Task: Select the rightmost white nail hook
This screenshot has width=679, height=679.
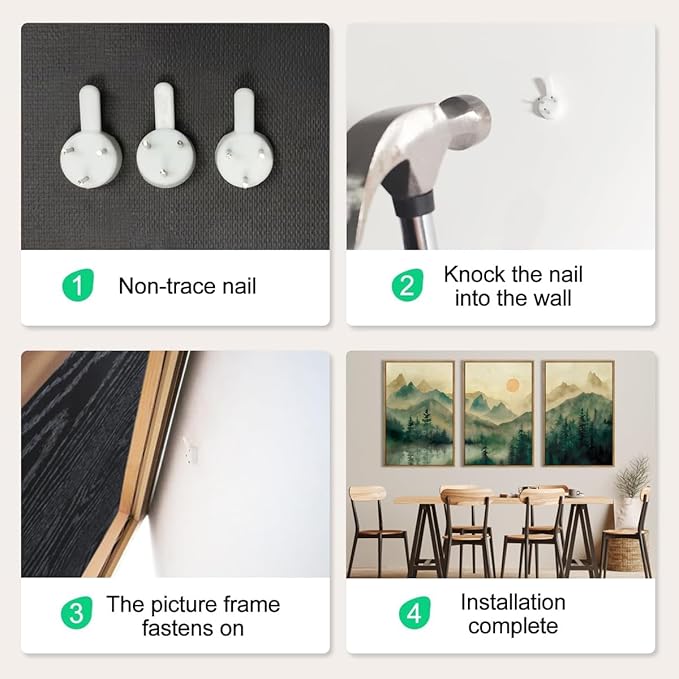Action: (245, 138)
